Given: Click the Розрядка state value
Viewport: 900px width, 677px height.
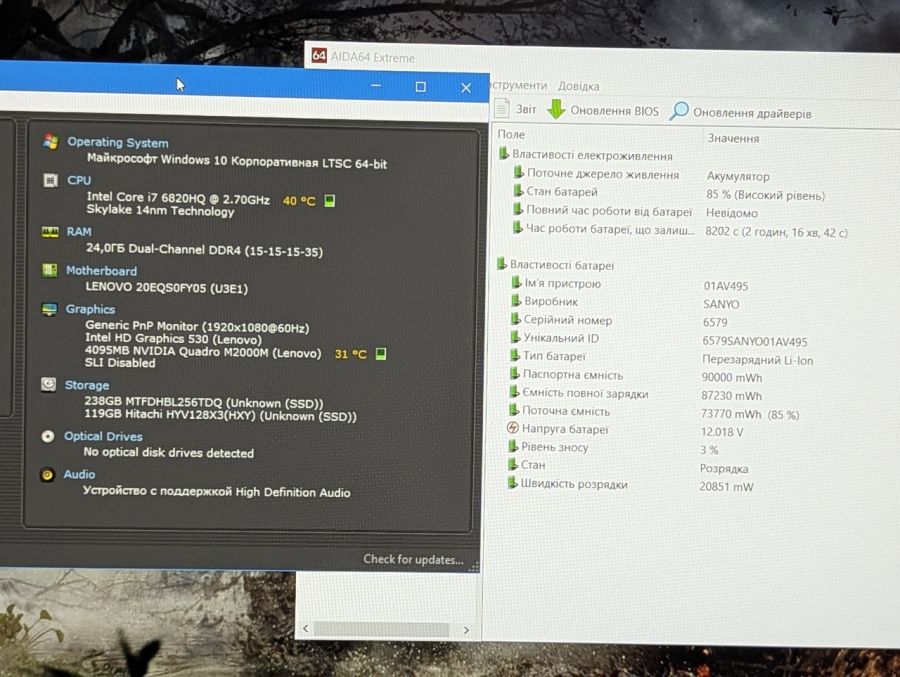Looking at the screenshot, I should click(x=724, y=469).
